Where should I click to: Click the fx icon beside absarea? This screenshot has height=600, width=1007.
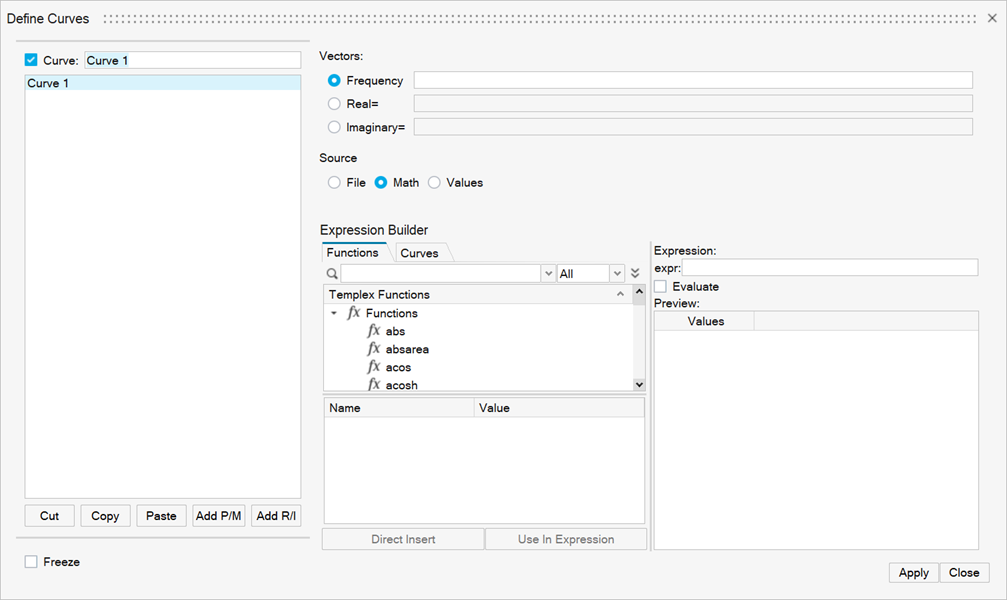point(373,349)
